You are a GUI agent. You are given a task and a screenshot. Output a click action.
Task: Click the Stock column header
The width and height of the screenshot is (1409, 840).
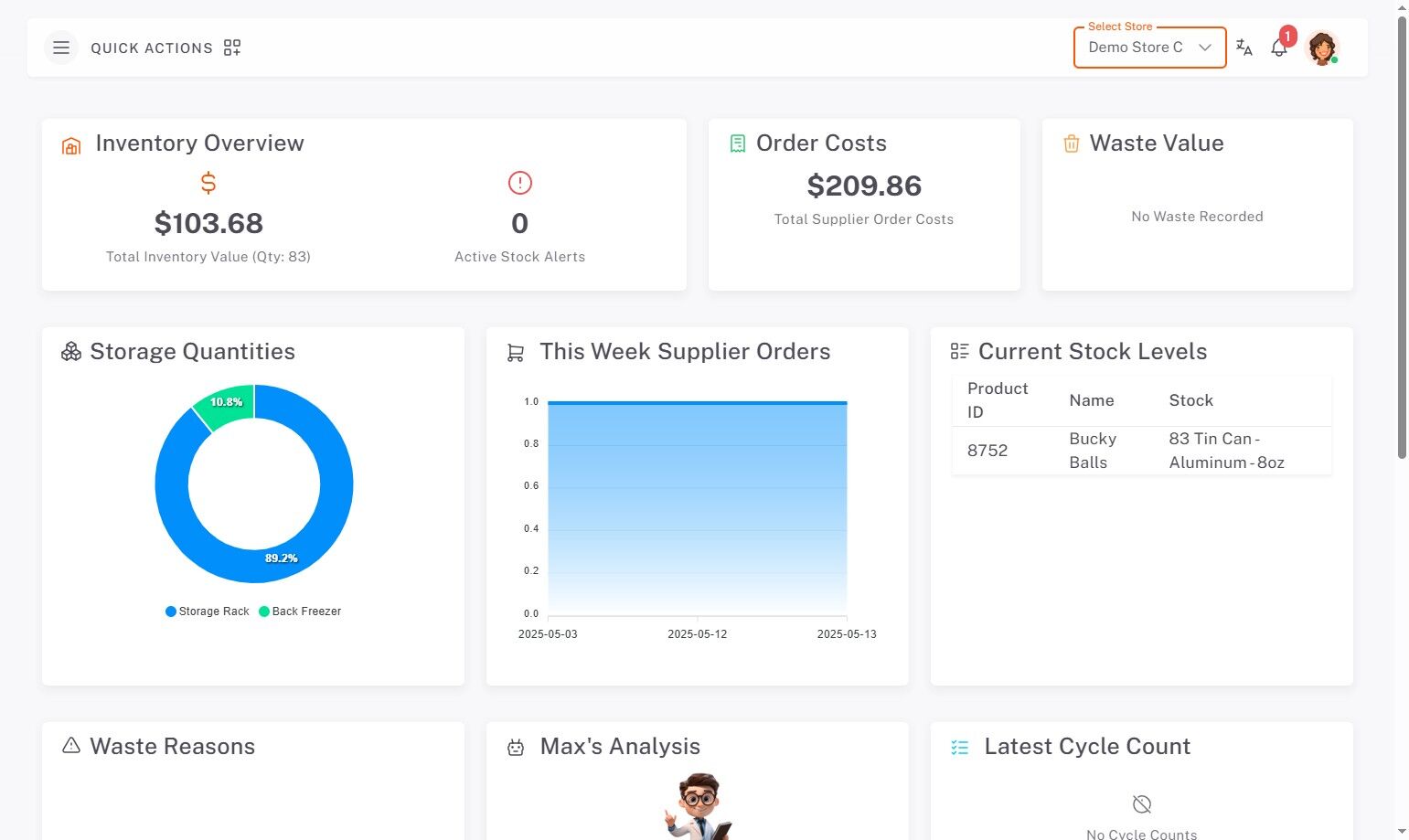[x=1190, y=400]
